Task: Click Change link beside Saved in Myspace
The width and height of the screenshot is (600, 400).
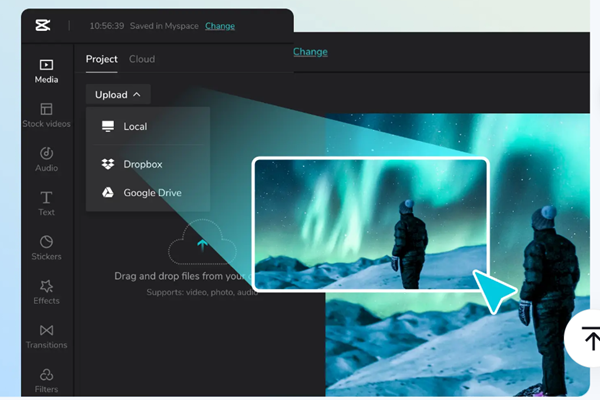Action: pos(220,26)
